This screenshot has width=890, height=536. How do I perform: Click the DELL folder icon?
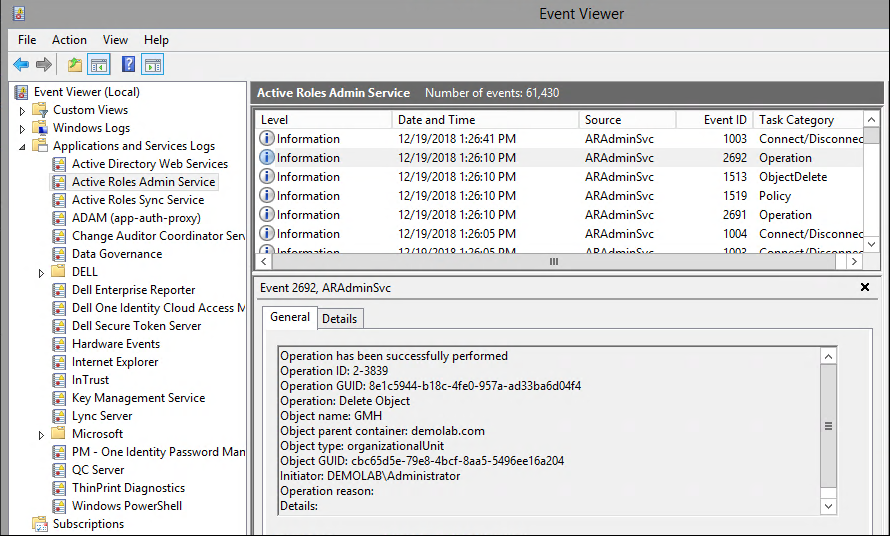(58, 271)
